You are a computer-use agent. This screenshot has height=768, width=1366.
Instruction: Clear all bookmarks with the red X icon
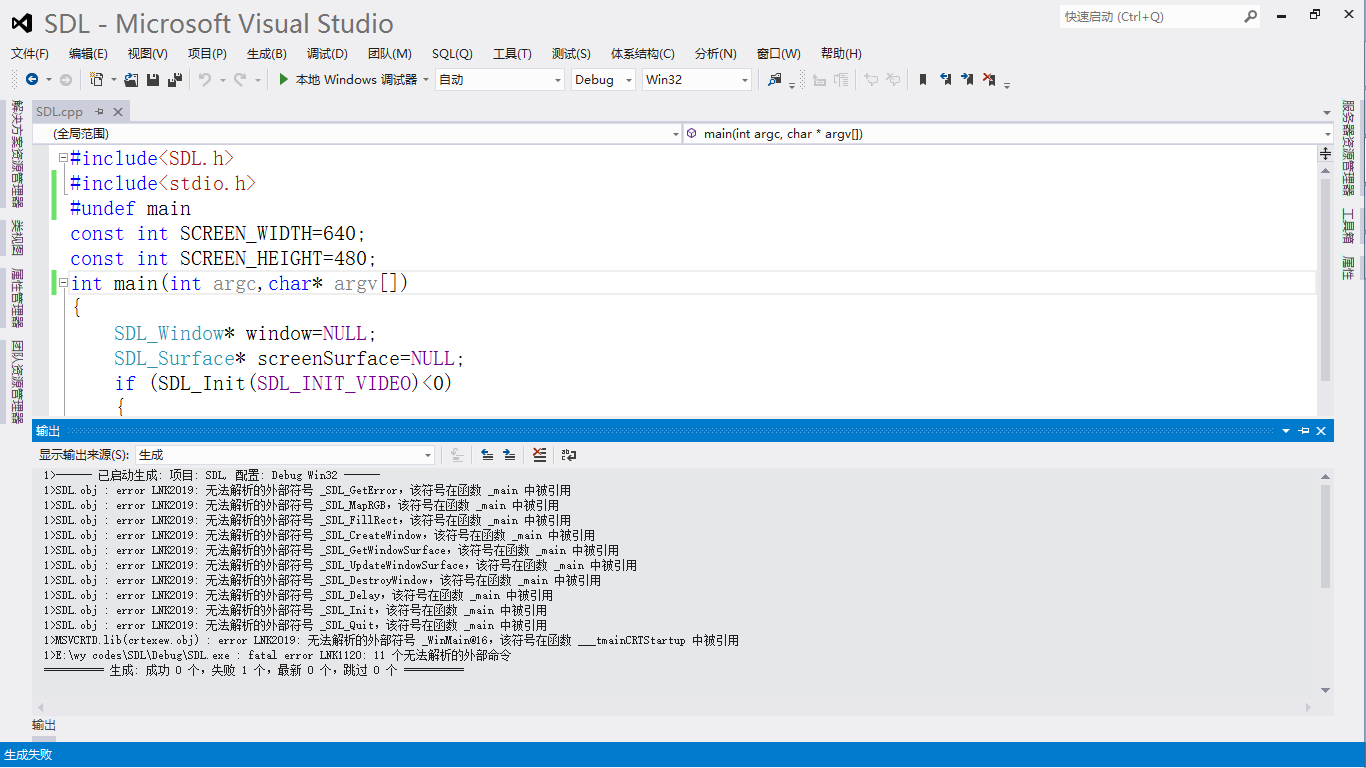(989, 79)
